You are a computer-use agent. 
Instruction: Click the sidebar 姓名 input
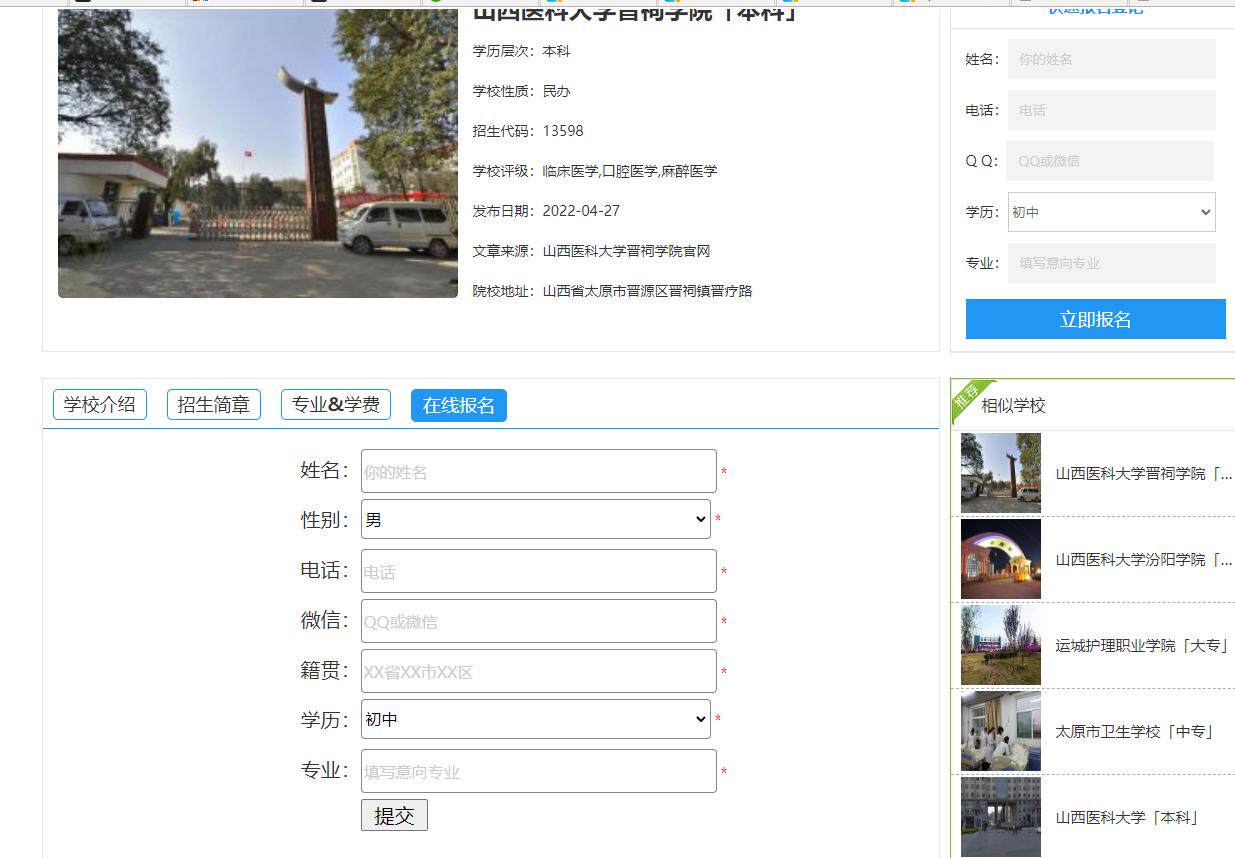coord(1112,59)
